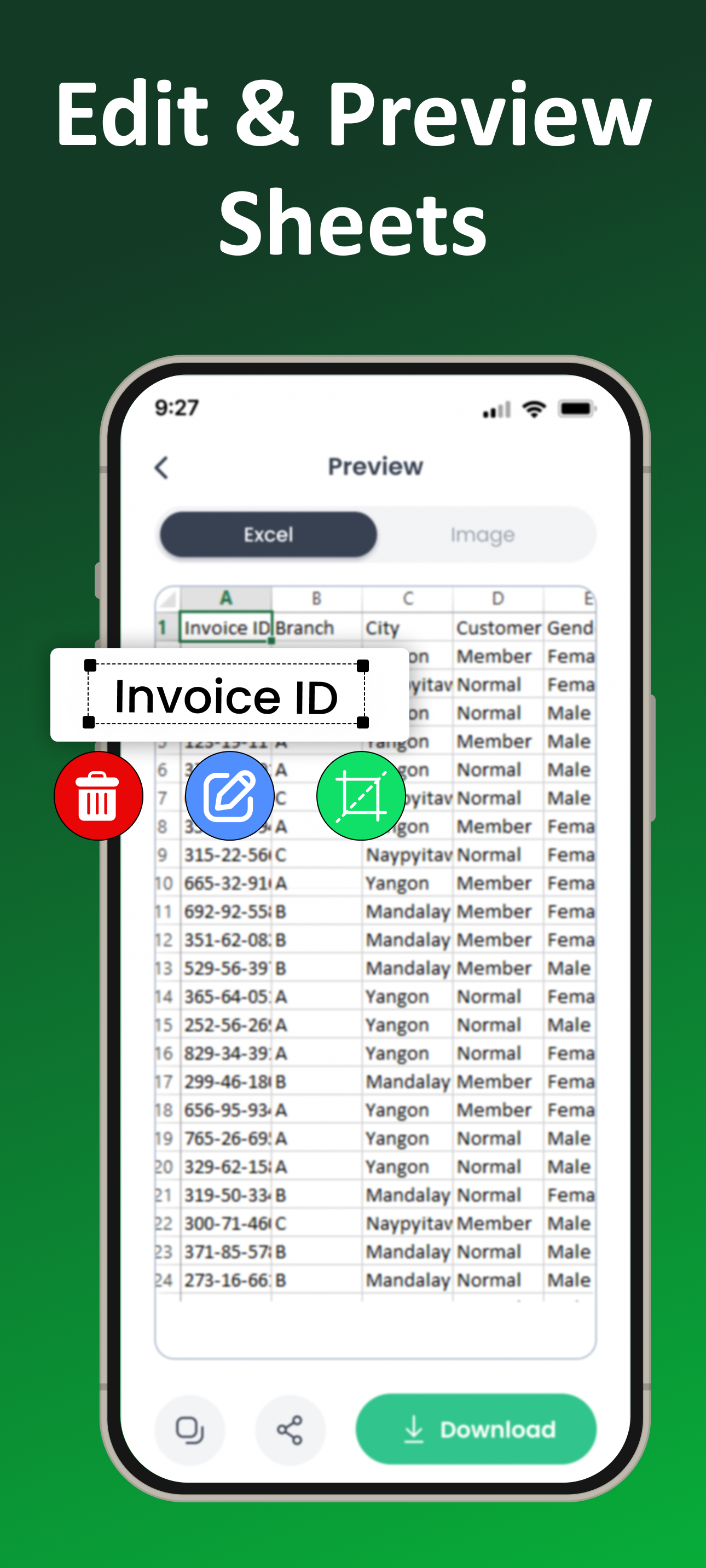Tap the back arrow in Preview header
This screenshot has height=1568, width=706.
point(162,467)
